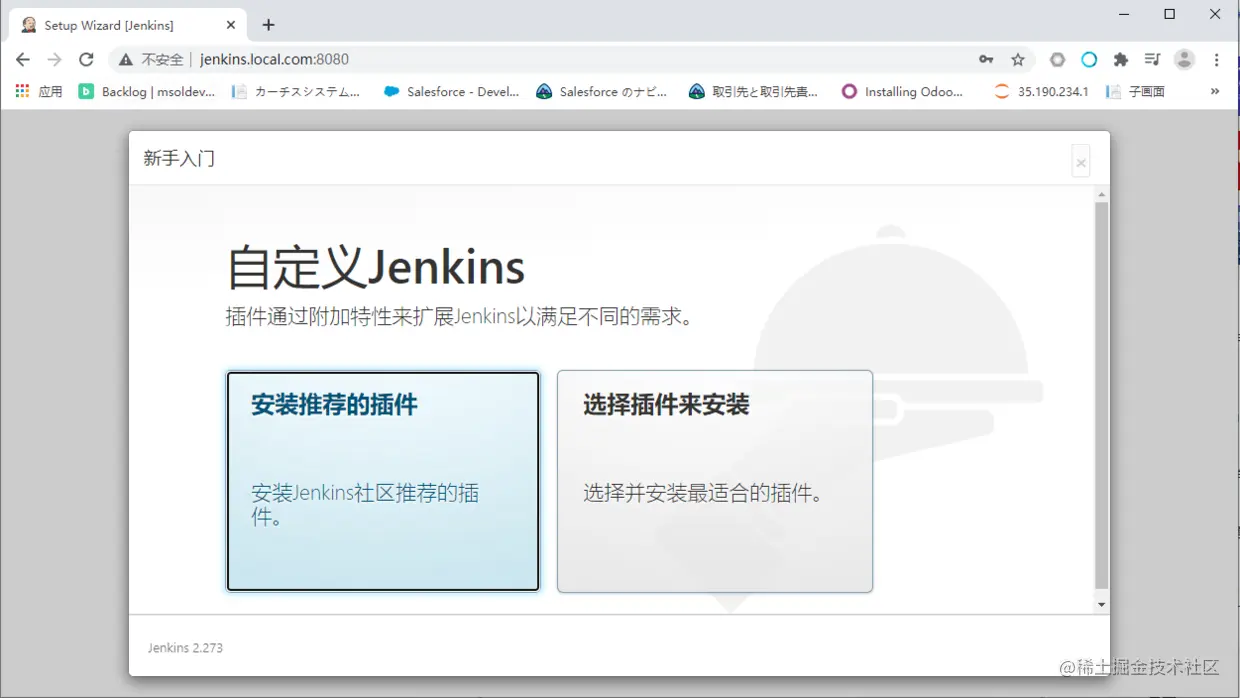
Task: Choose the select plugins to install card
Action: (715, 481)
